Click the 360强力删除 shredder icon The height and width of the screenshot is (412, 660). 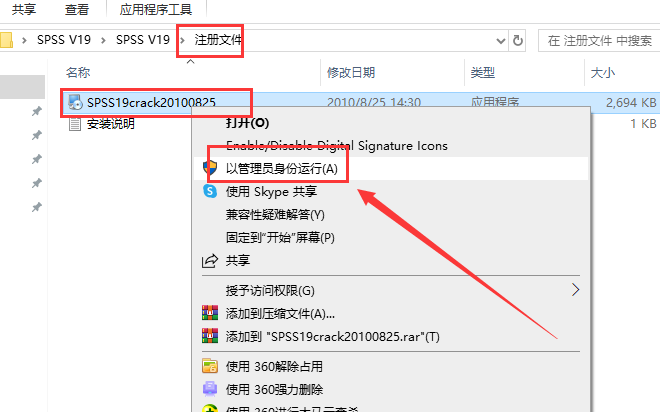(x=210, y=389)
